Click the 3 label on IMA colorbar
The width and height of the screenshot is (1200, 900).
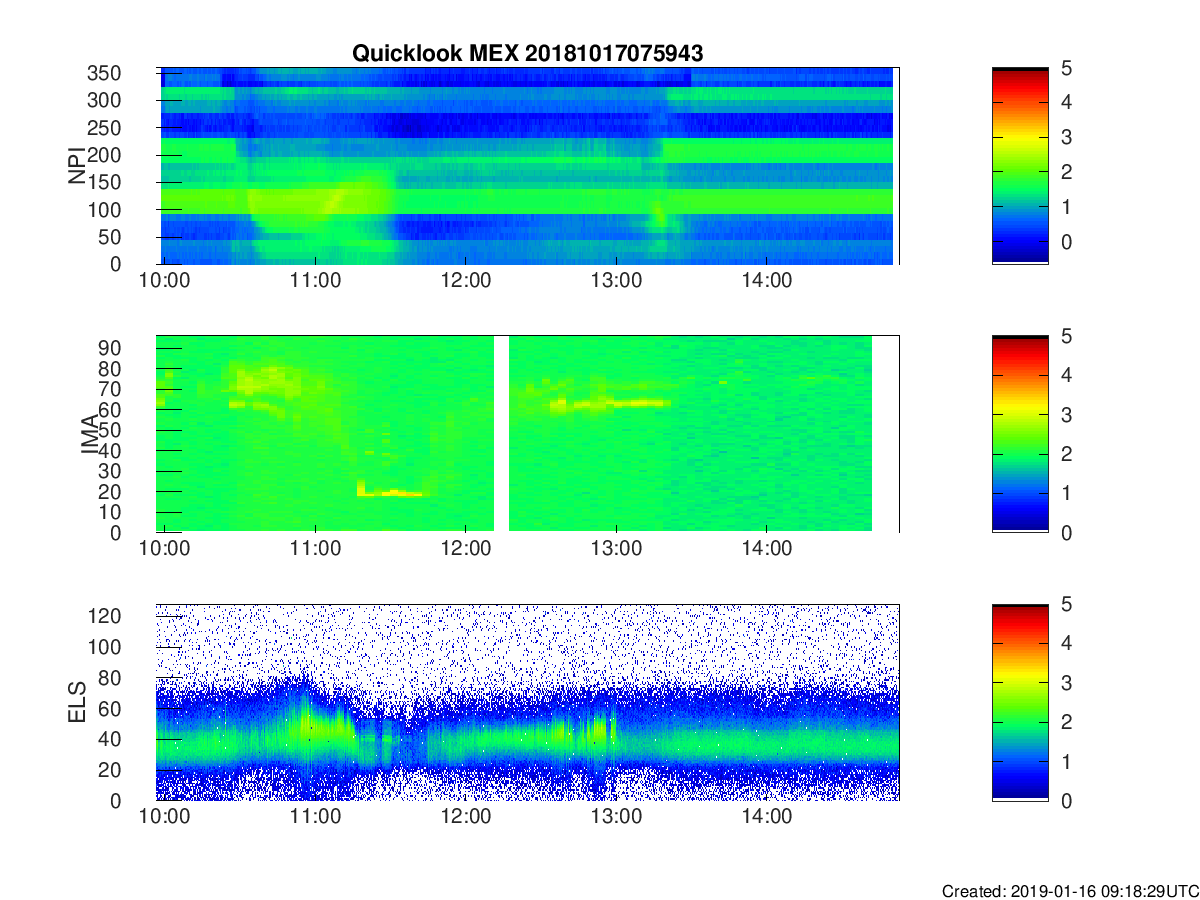pos(1069,415)
